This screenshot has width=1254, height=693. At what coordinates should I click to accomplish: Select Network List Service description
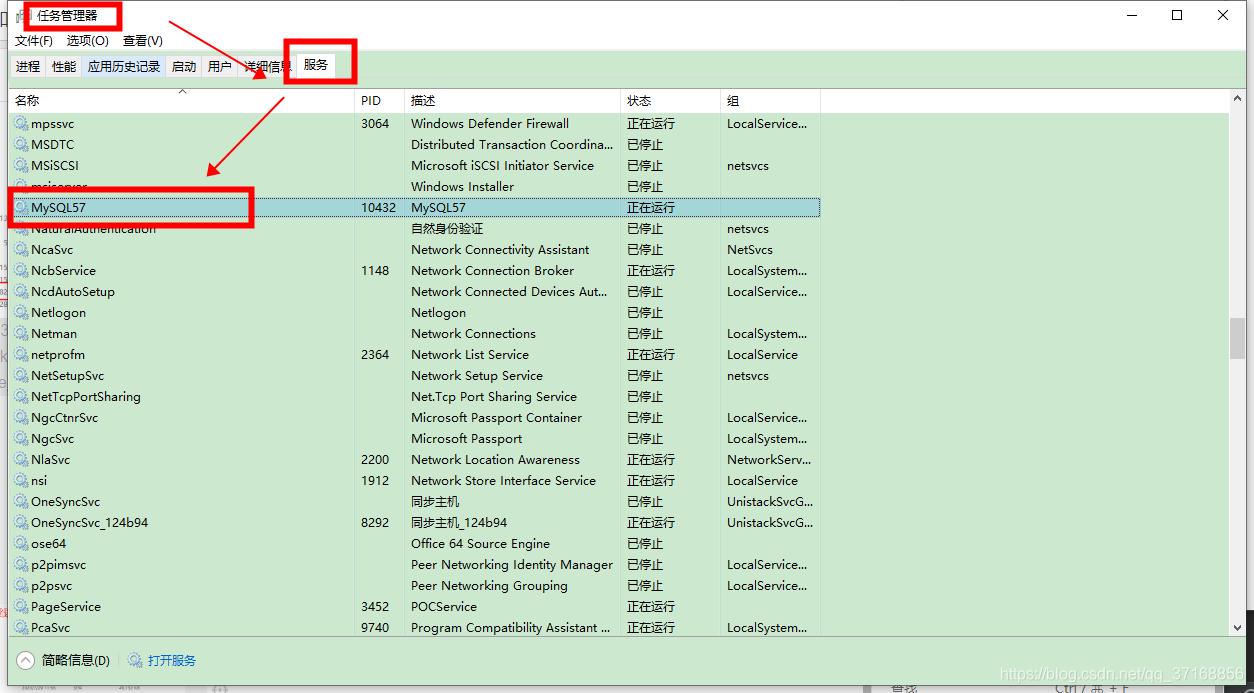pos(470,355)
